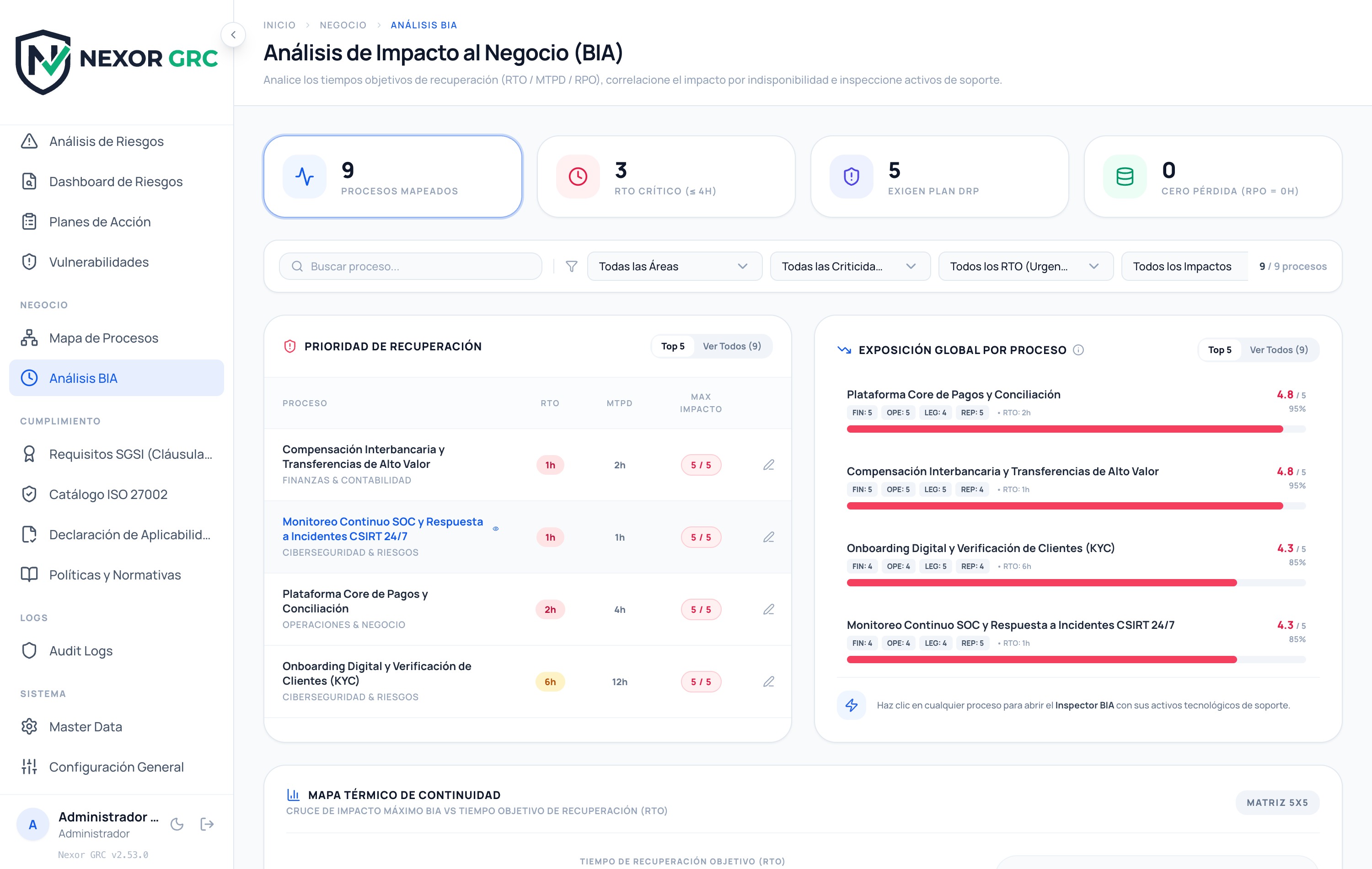Open the Todos los Impactos dropdown
The width and height of the screenshot is (1372, 869).
[x=1184, y=266]
